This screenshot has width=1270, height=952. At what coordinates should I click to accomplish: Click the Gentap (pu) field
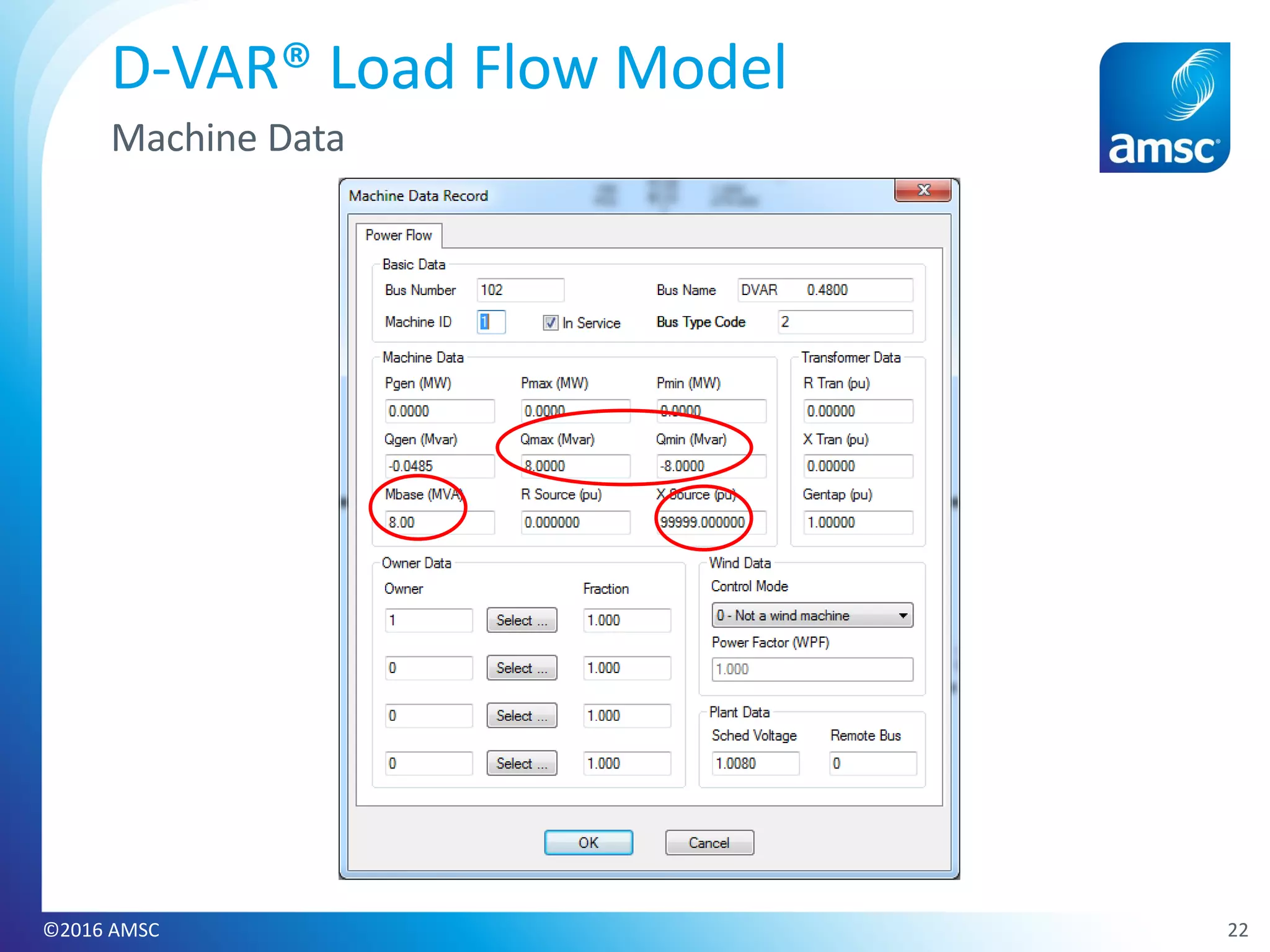pyautogui.click(x=858, y=522)
